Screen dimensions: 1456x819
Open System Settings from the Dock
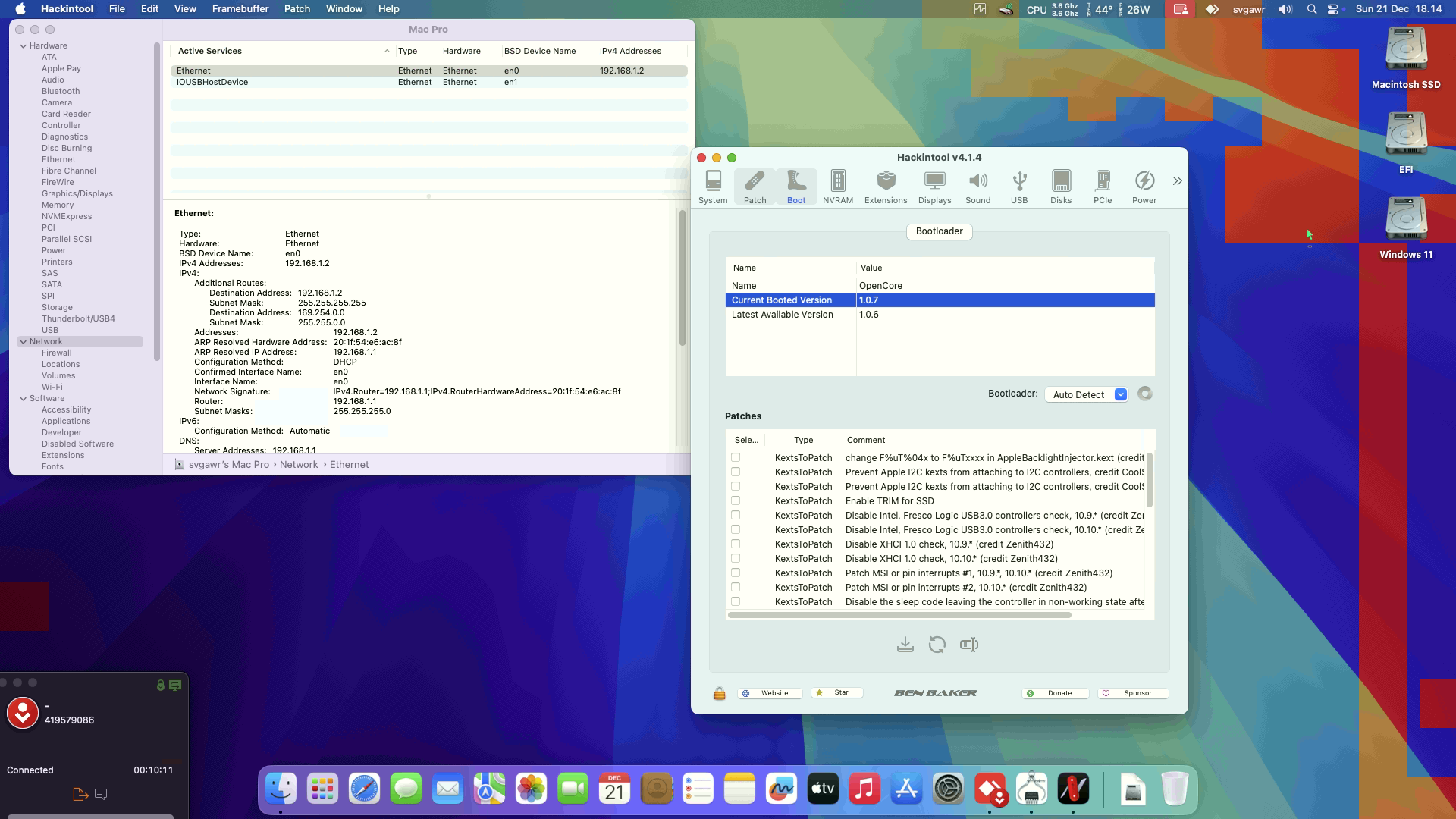pyautogui.click(x=948, y=789)
